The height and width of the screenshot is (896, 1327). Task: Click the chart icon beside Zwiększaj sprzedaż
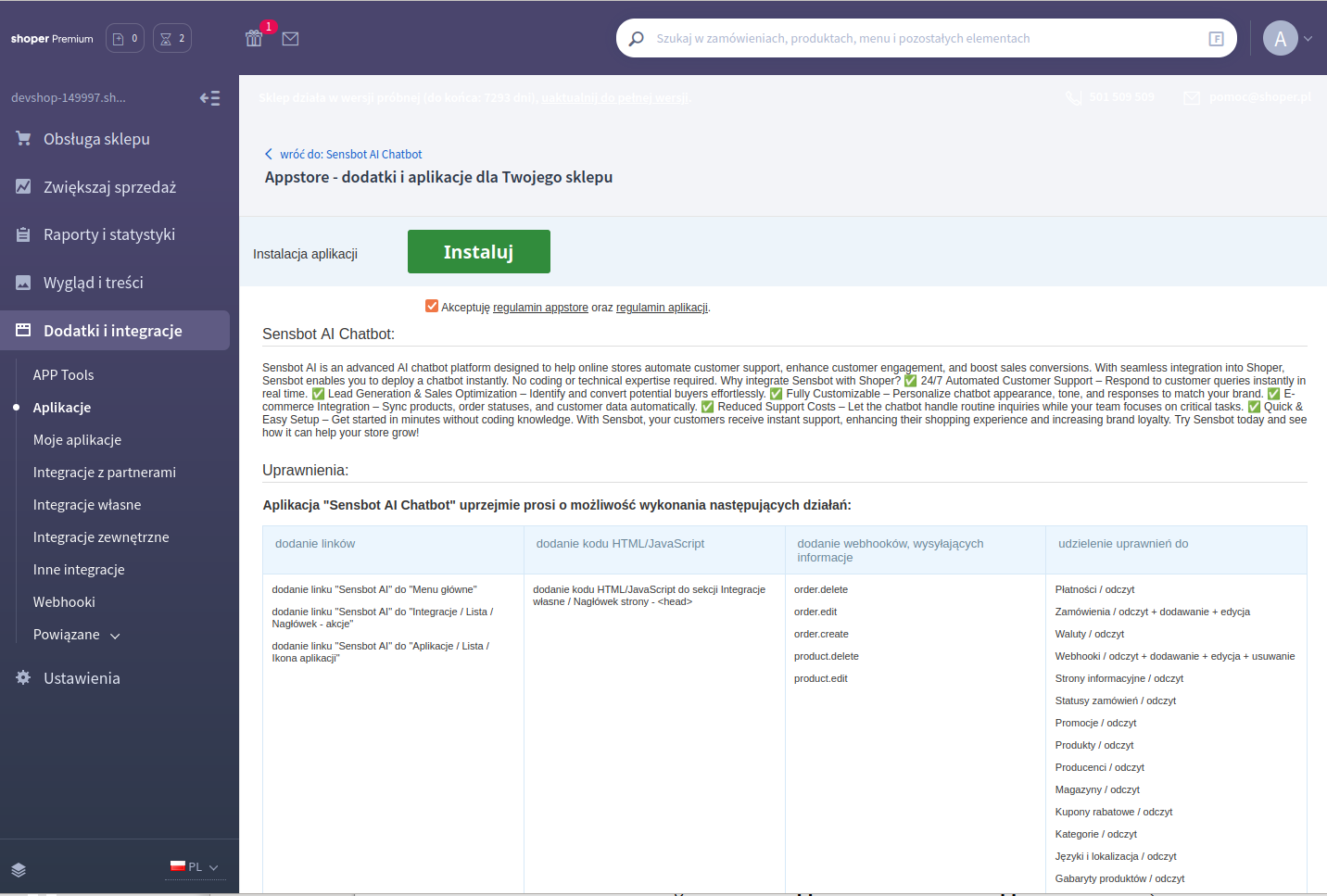[x=23, y=186]
